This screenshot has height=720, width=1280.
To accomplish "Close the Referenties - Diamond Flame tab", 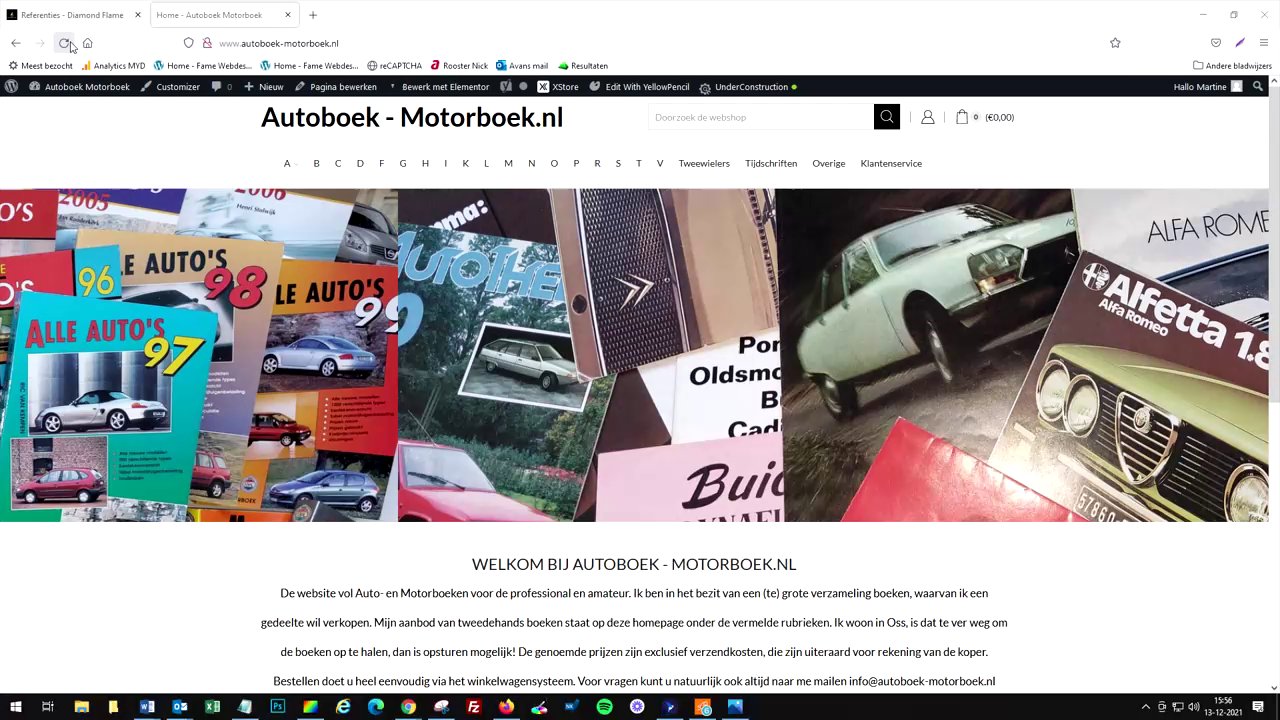I will click(x=138, y=15).
